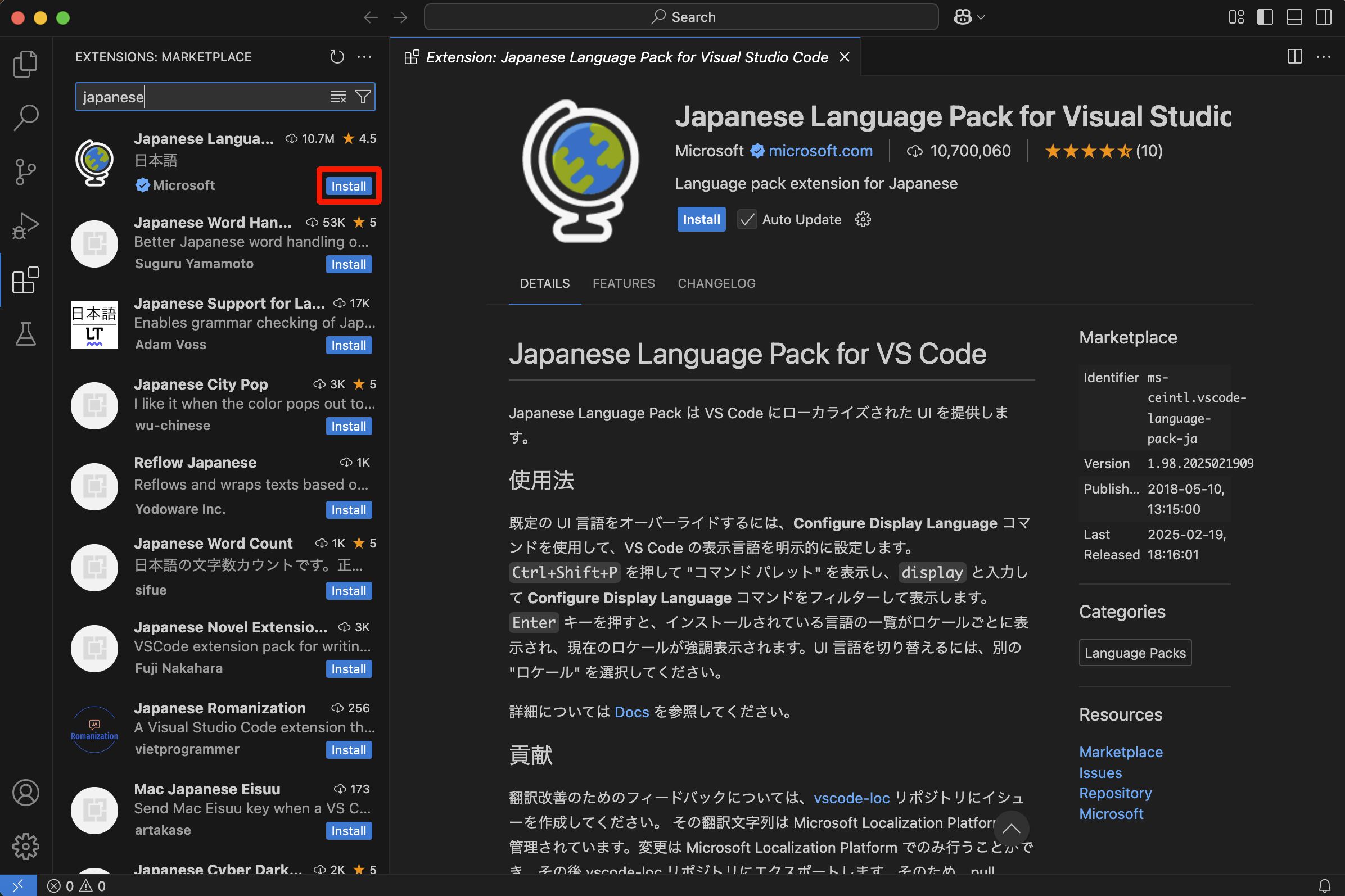The height and width of the screenshot is (896, 1345).
Task: Open the Source Control view
Action: click(x=26, y=171)
